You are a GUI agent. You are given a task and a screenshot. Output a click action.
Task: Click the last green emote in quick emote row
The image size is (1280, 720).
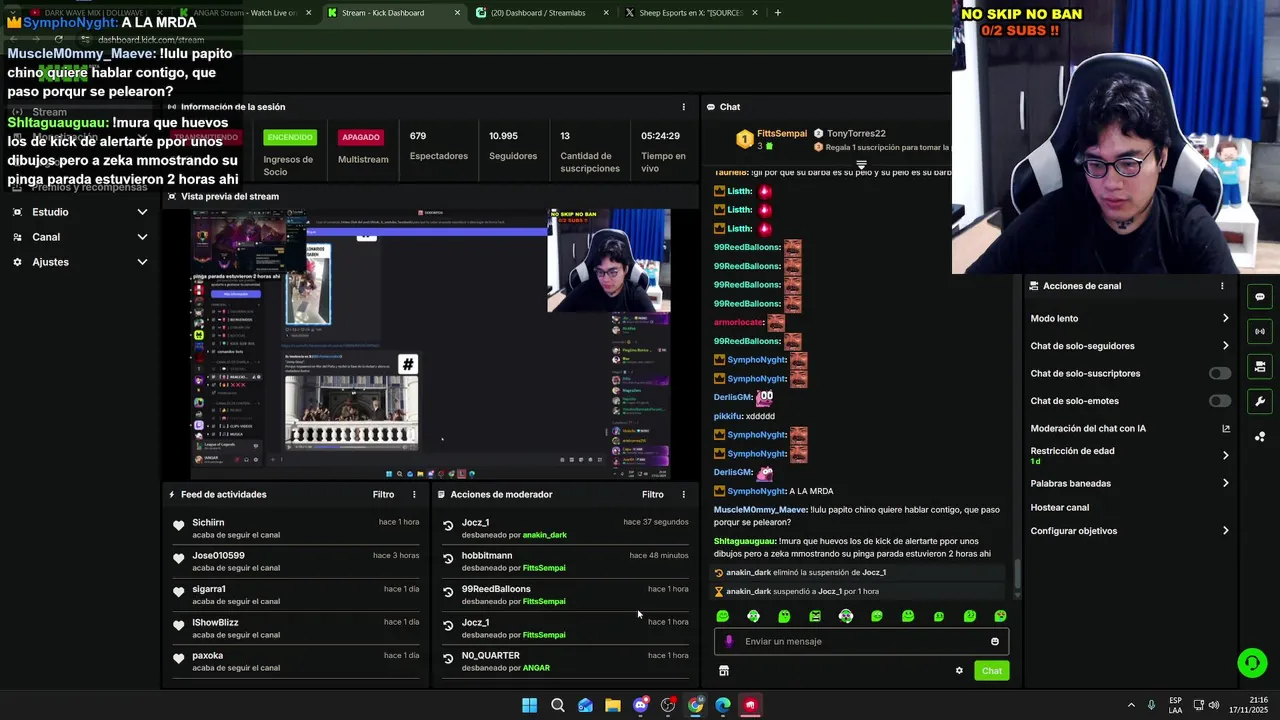tap(1000, 616)
